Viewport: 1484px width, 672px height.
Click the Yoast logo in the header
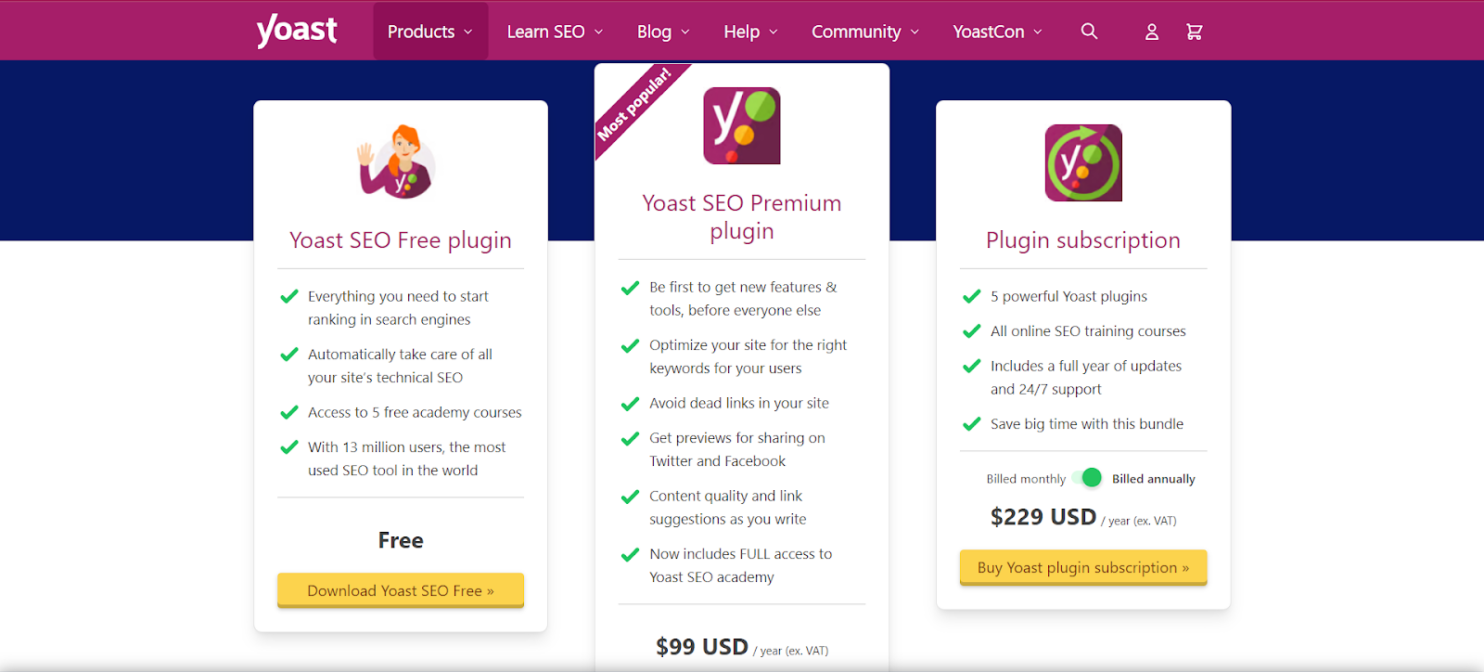296,30
